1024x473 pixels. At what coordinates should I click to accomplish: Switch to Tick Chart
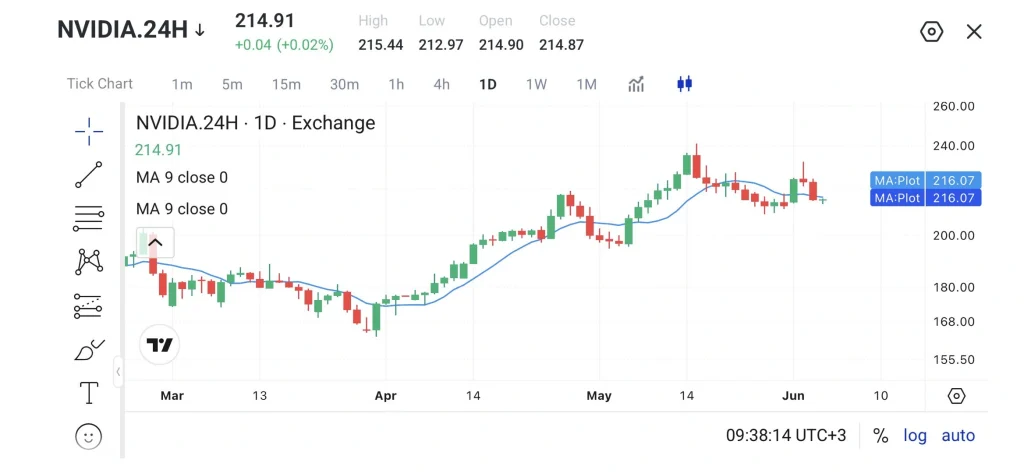[99, 84]
